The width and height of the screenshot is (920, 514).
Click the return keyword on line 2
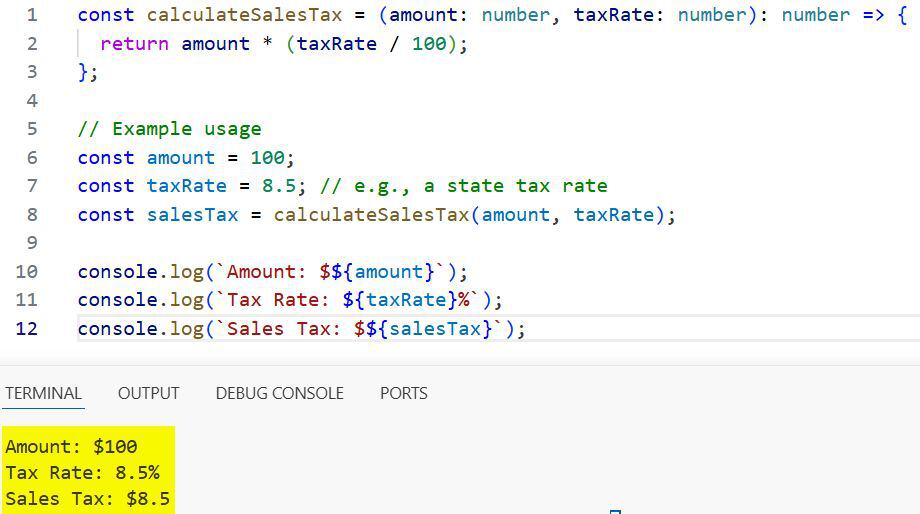point(134,43)
